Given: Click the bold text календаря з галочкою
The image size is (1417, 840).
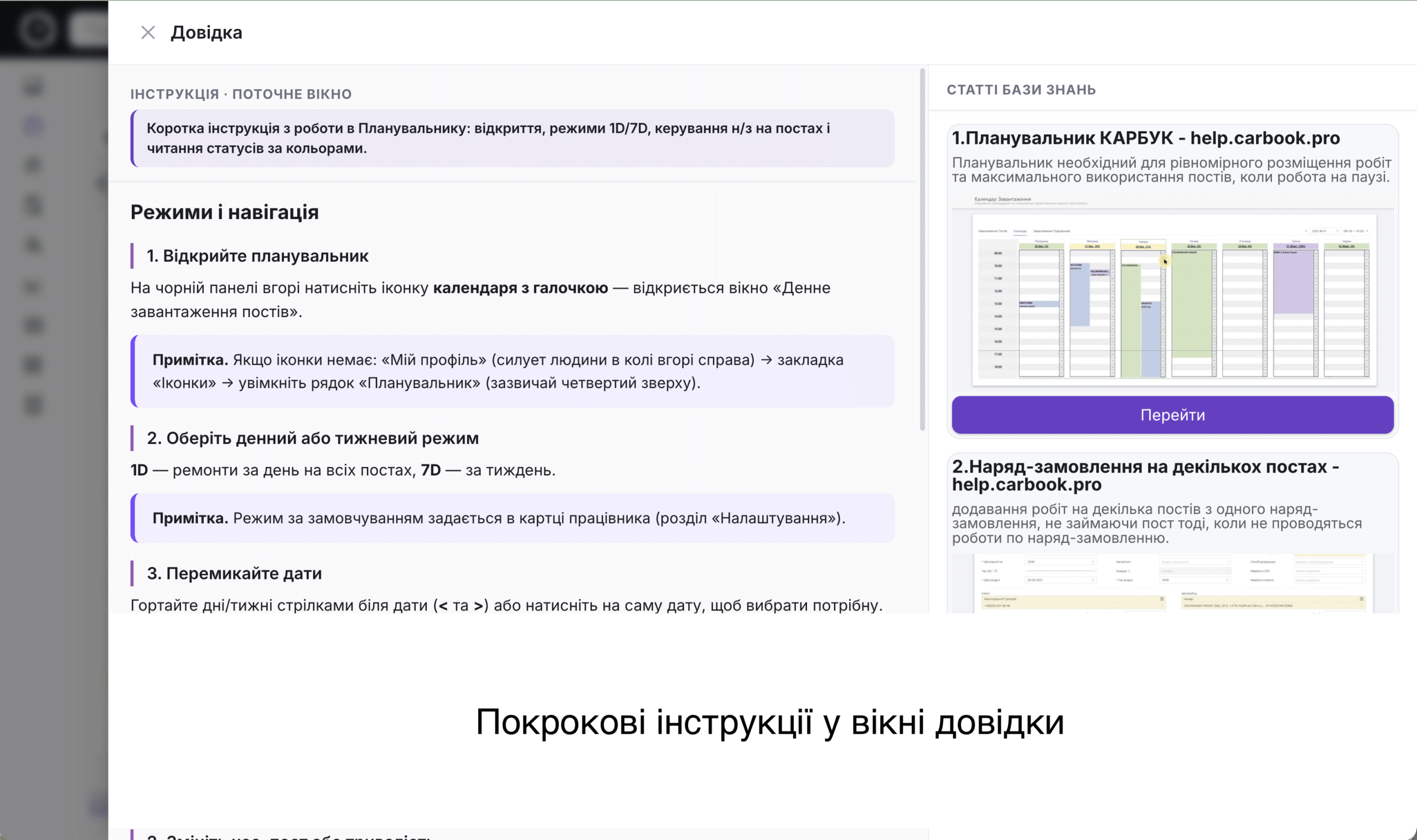Looking at the screenshot, I should tap(520, 288).
